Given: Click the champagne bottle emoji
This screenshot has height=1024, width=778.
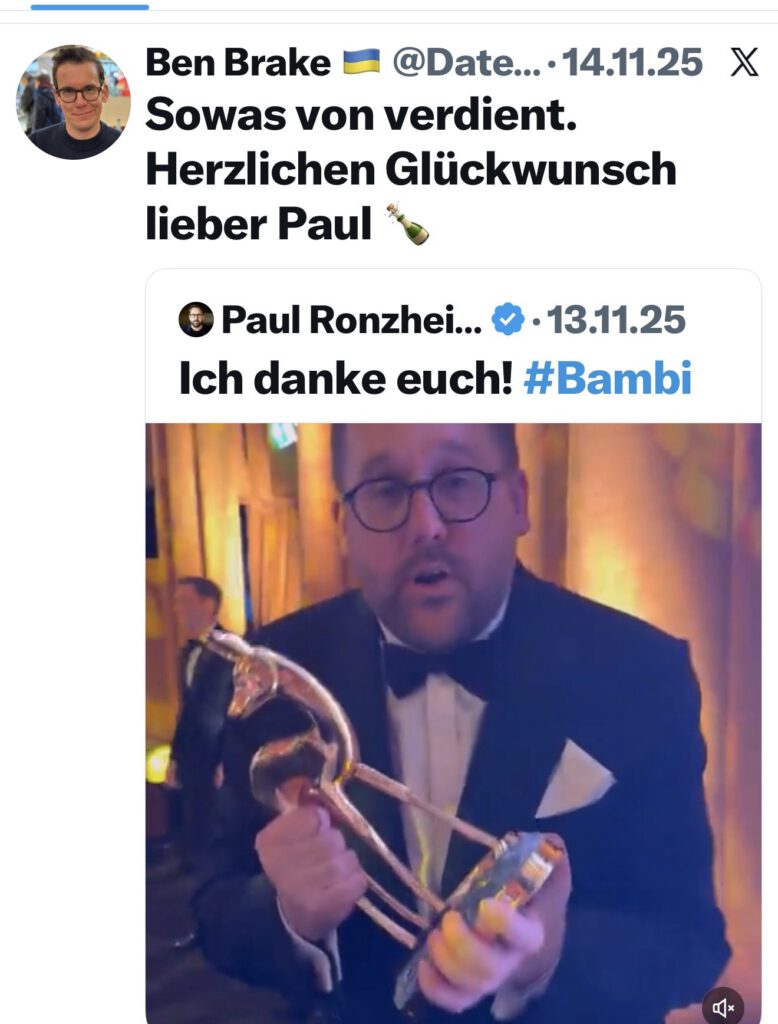Looking at the screenshot, I should [408, 224].
